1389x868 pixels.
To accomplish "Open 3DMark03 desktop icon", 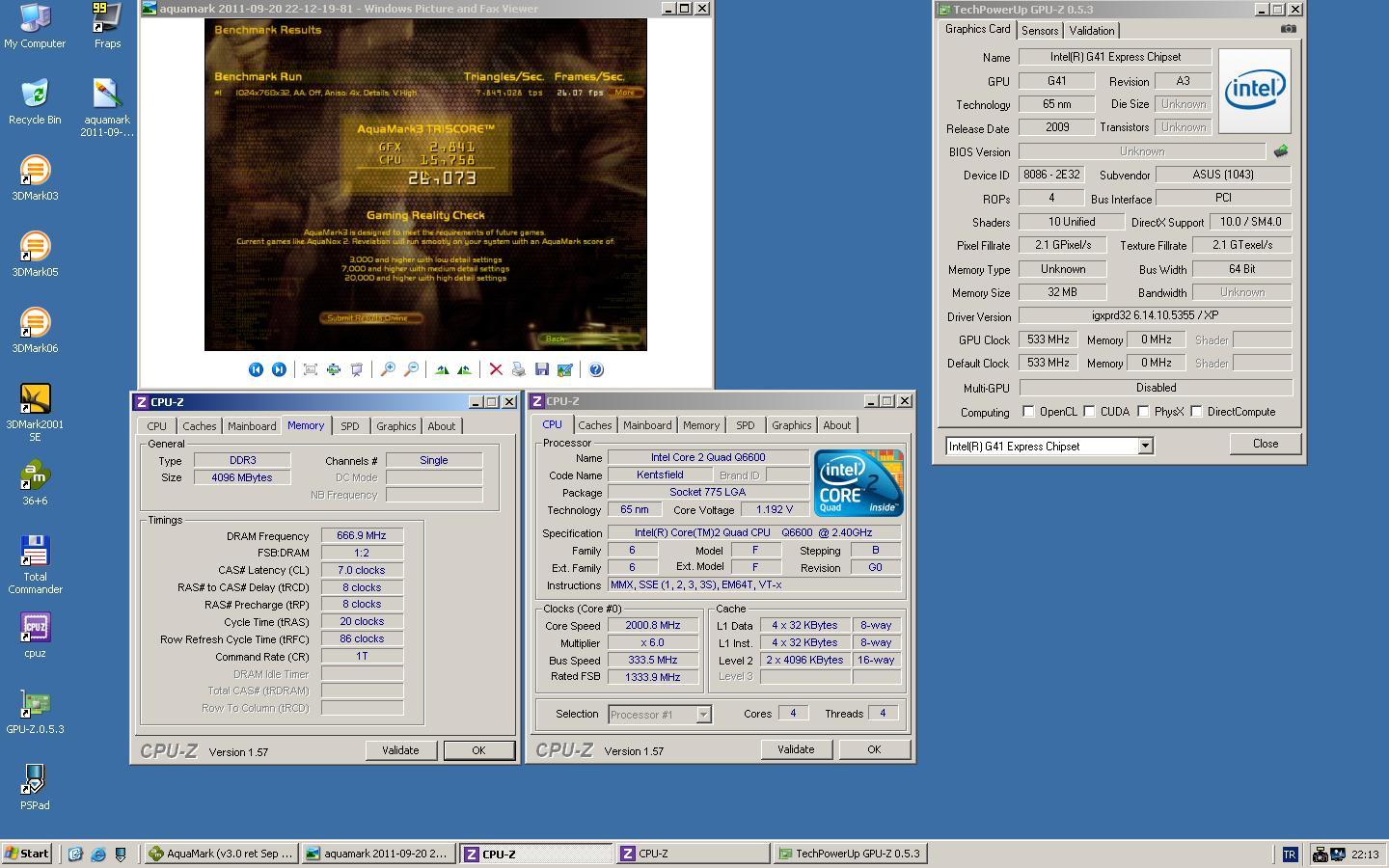I will click(x=35, y=178).
